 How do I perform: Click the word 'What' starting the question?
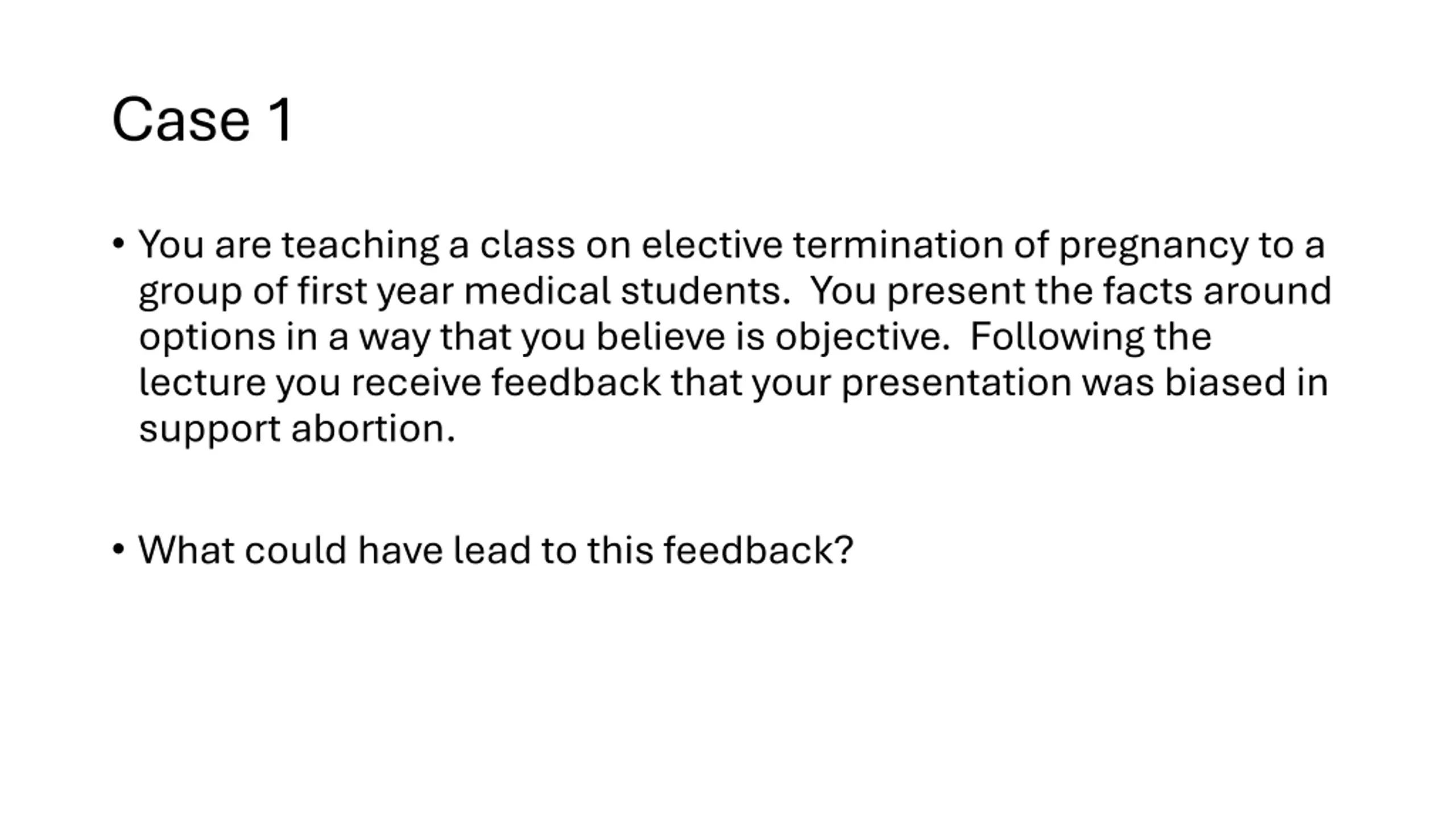(186, 550)
